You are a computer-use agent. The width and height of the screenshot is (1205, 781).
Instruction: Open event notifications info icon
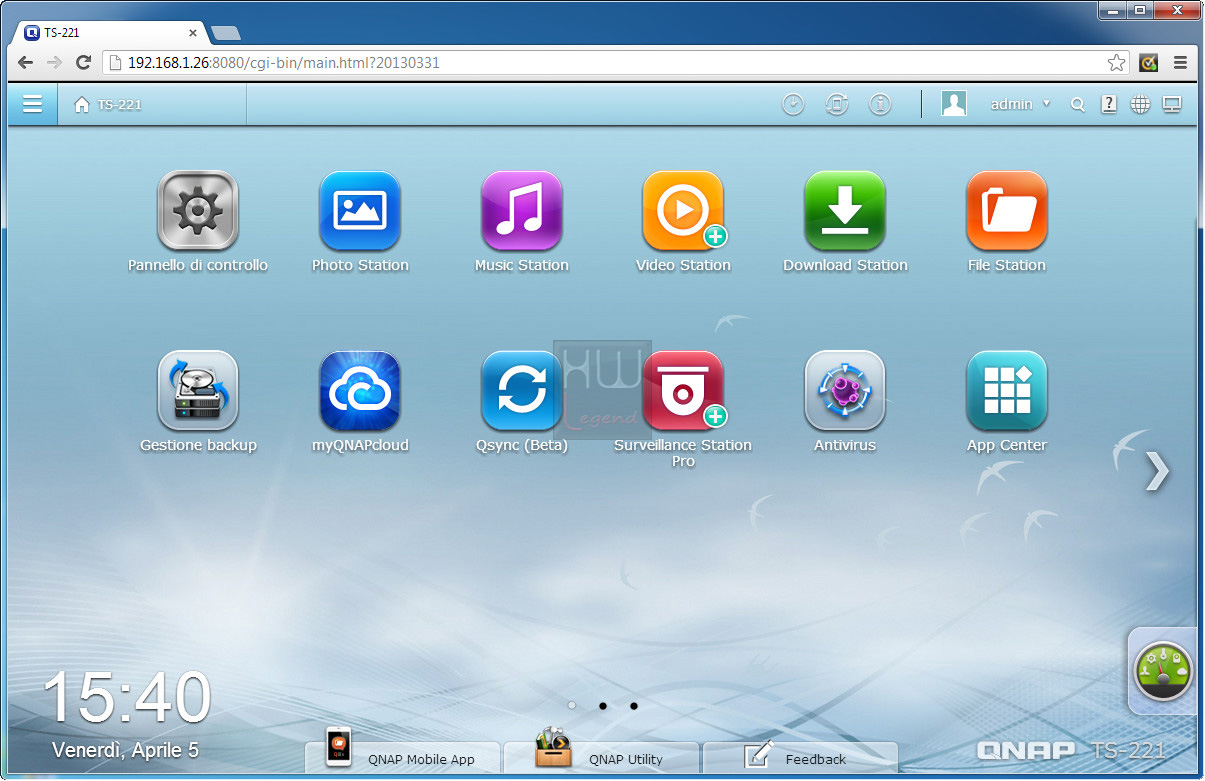click(x=880, y=104)
